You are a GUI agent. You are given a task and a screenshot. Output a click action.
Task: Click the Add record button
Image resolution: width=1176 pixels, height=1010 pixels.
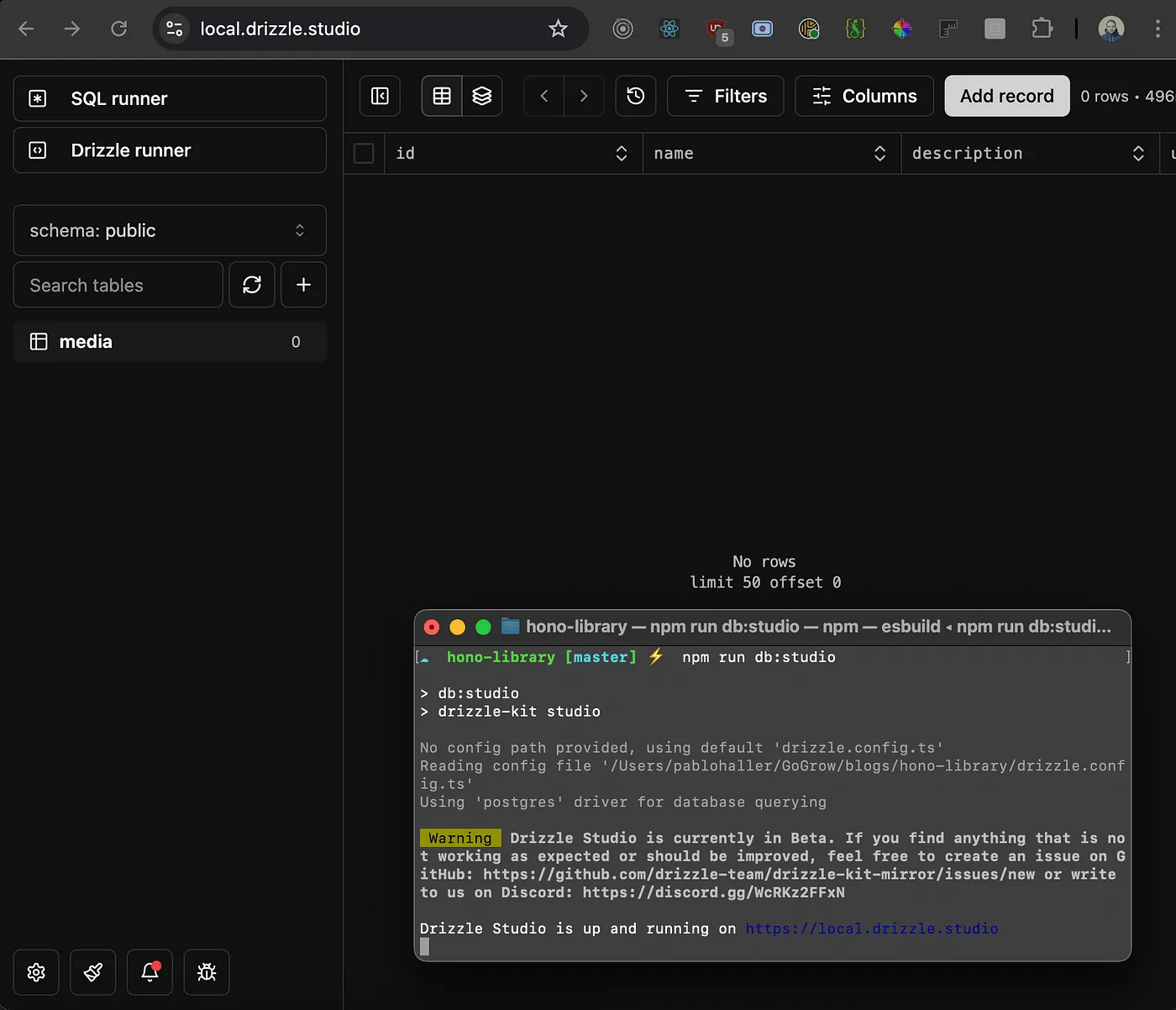coord(1007,96)
